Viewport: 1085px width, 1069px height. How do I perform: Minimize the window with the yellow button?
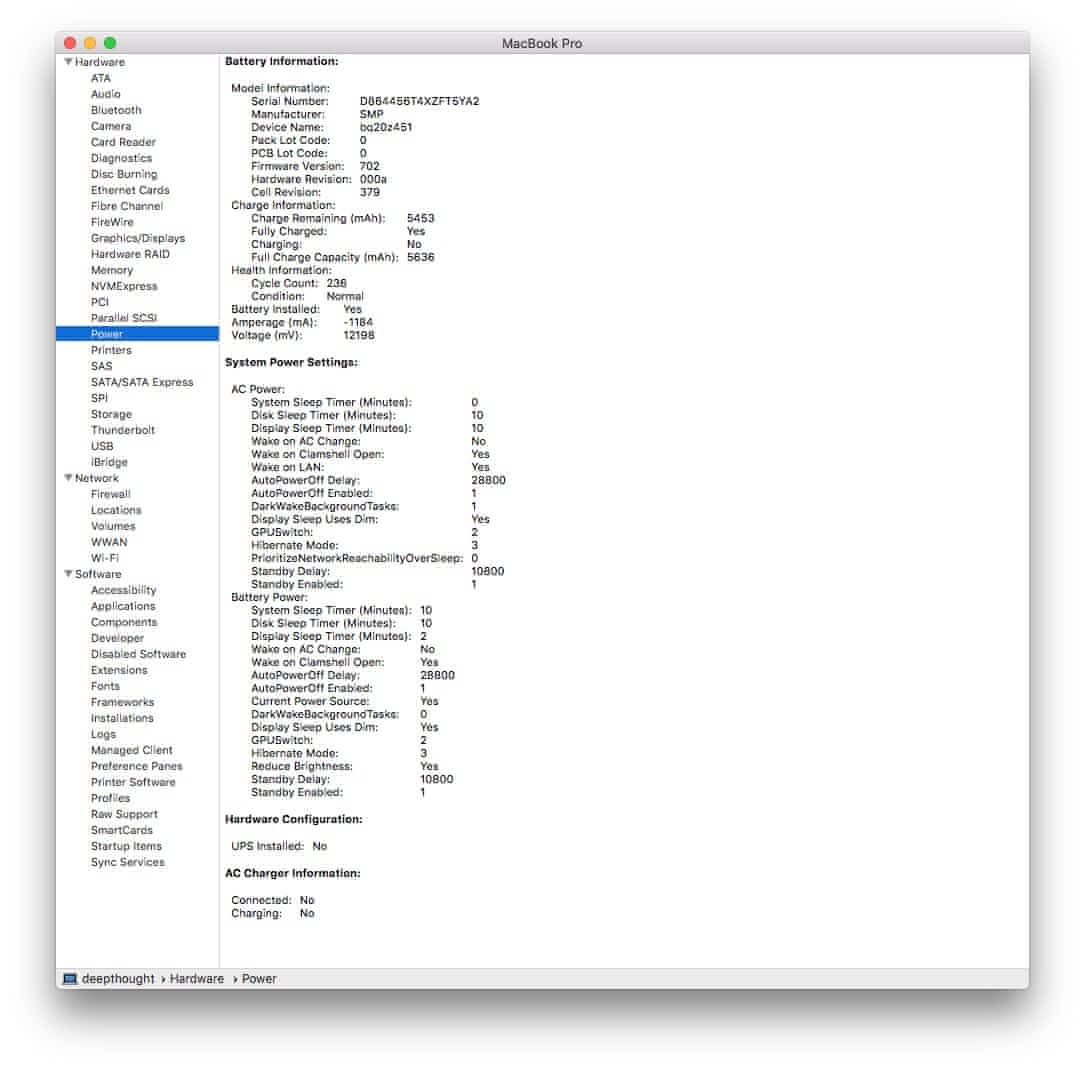(90, 43)
